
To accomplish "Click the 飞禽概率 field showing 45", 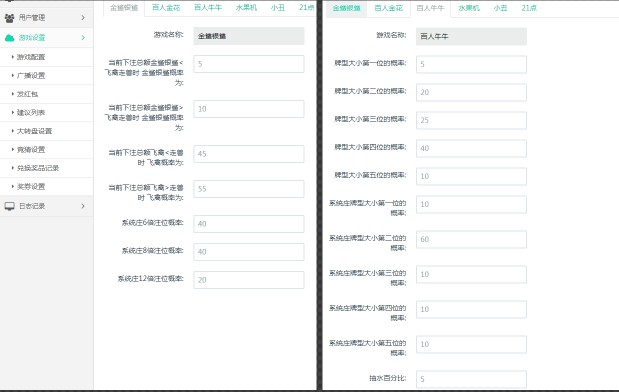I will point(249,154).
